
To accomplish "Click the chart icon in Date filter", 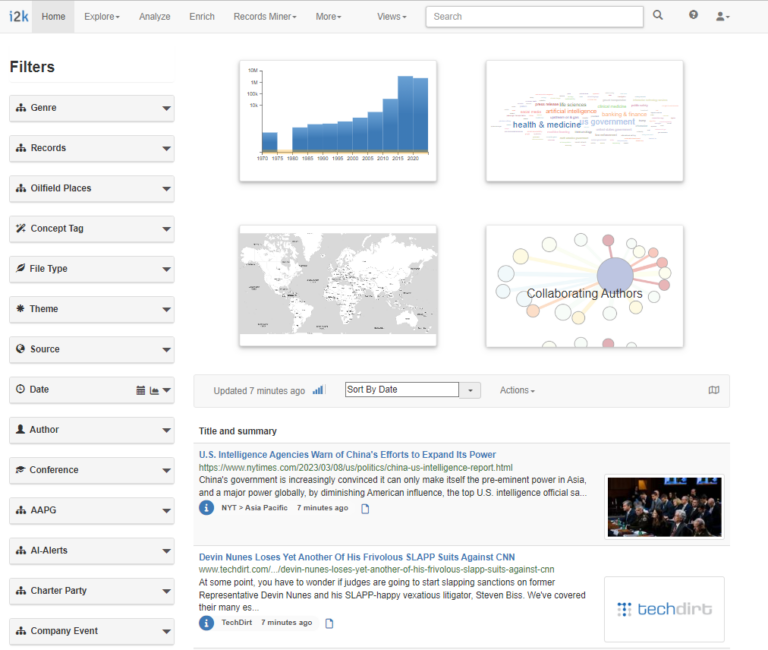I will (154, 390).
